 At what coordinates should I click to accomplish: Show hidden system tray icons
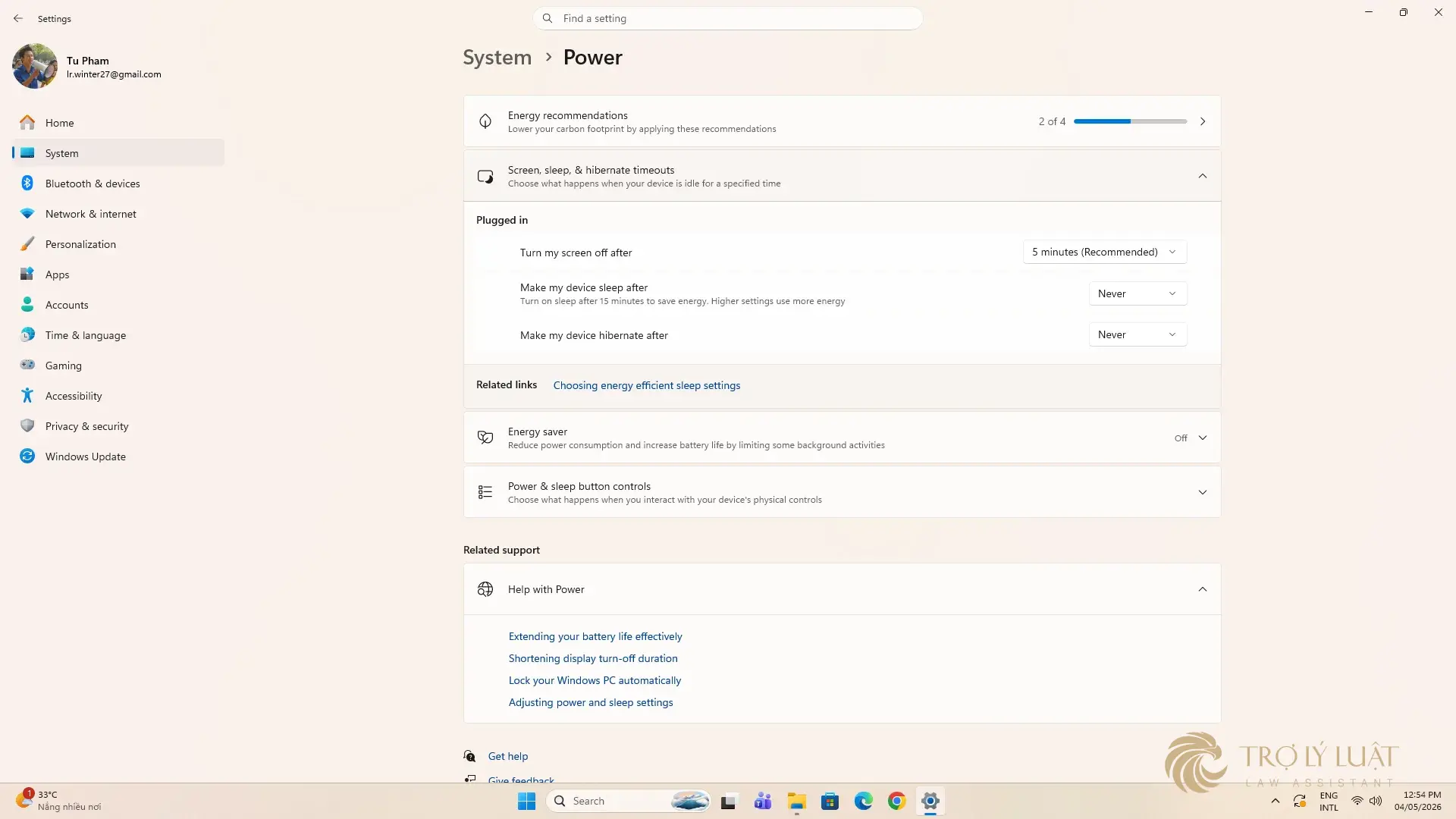[1276, 801]
